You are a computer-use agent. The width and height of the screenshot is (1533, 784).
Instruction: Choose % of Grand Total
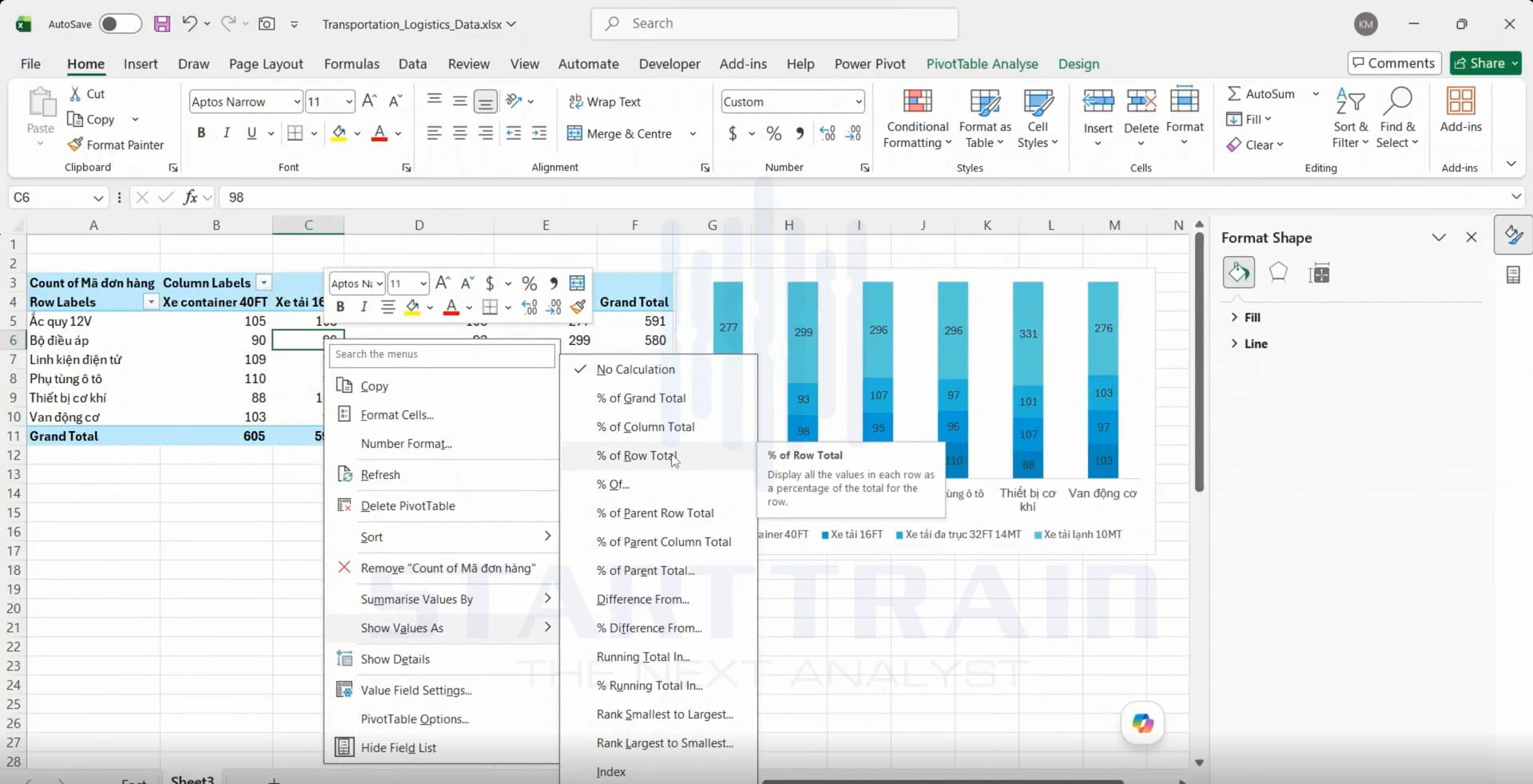tap(641, 398)
